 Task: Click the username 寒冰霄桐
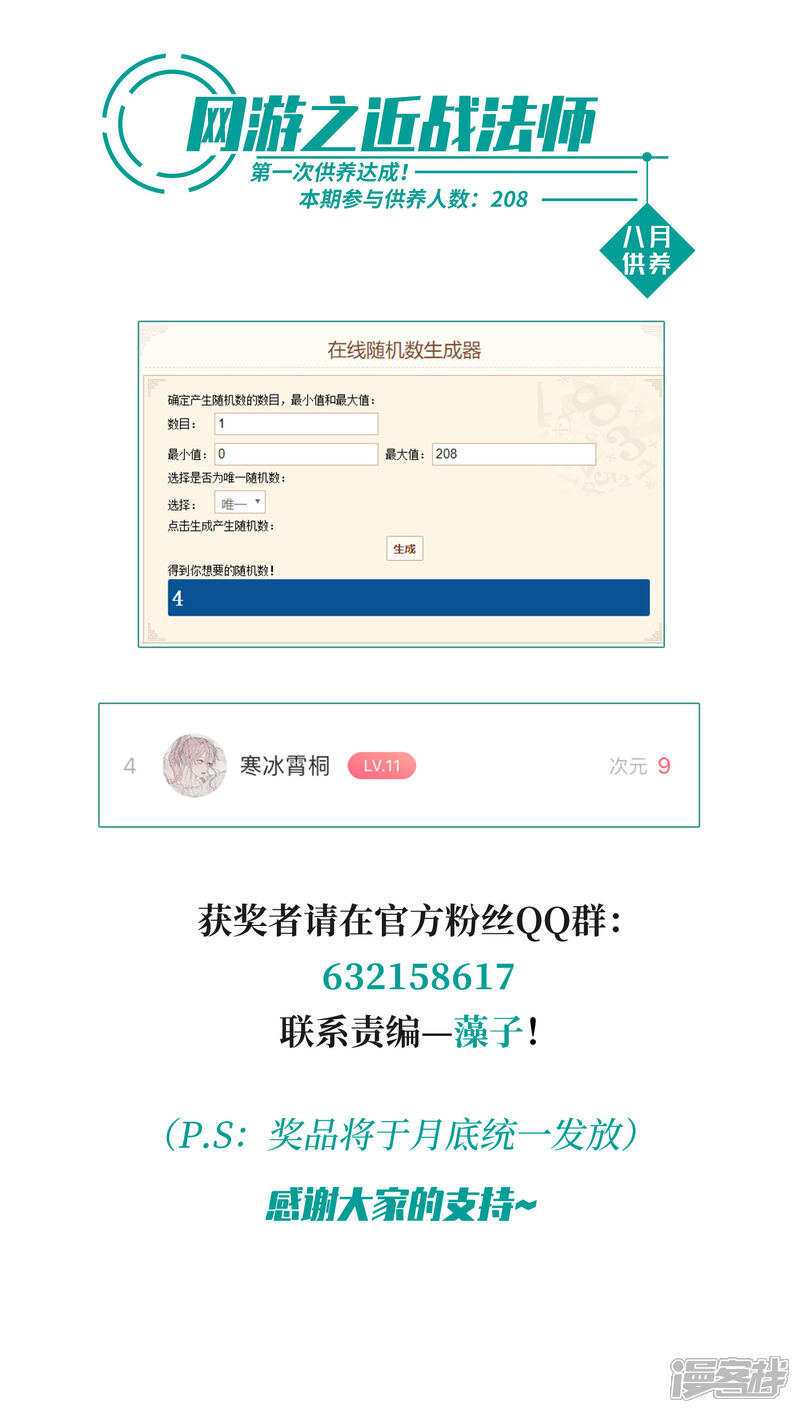[x=284, y=766]
